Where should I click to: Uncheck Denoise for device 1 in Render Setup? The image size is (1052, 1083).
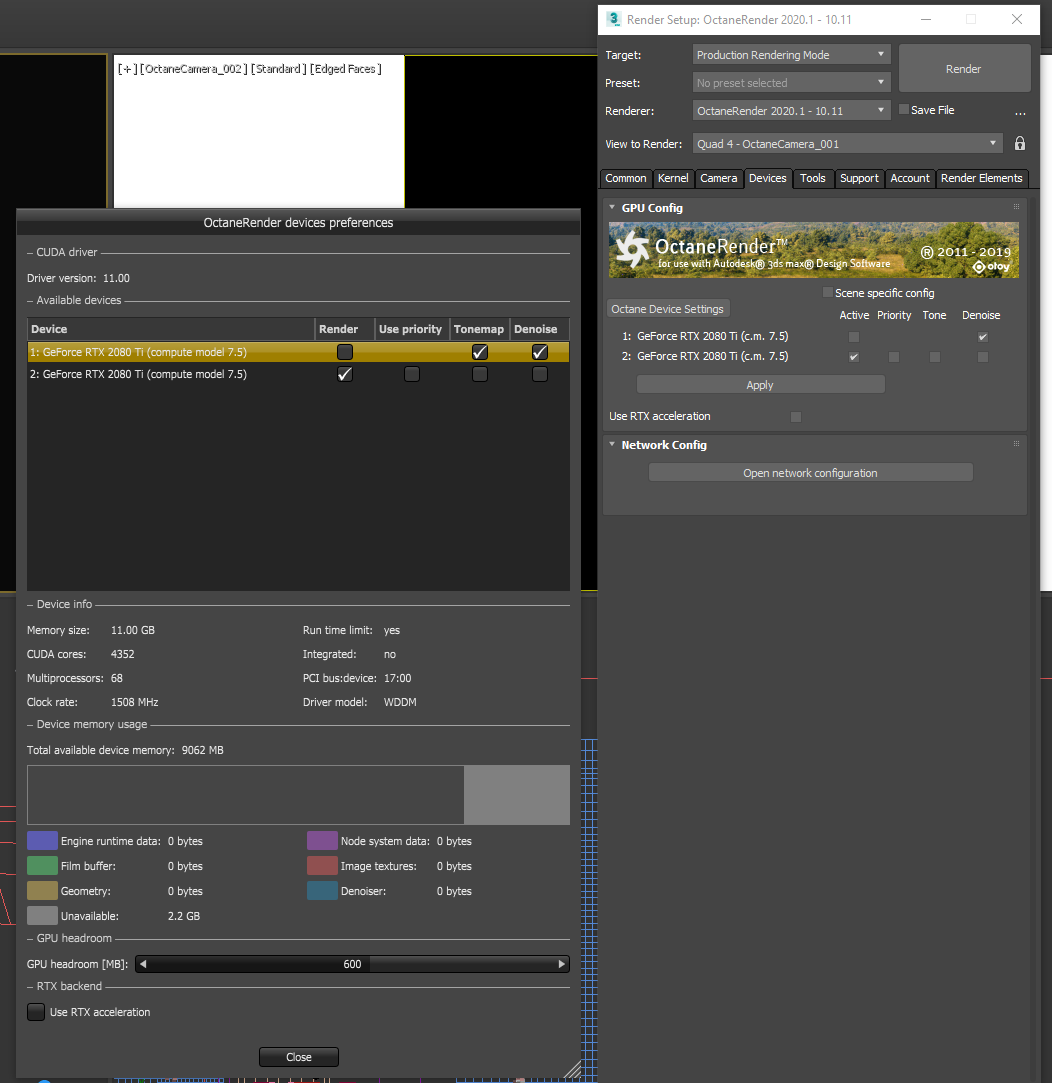[983, 337]
